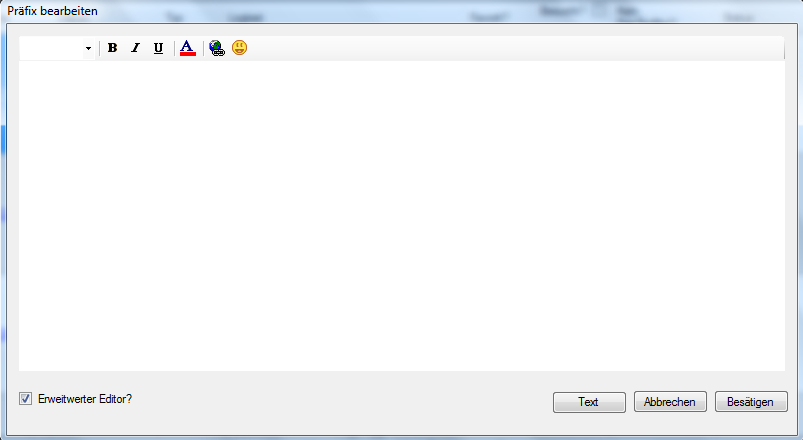Uncheck the Erweiterter Editor checkbox

tap(25, 399)
